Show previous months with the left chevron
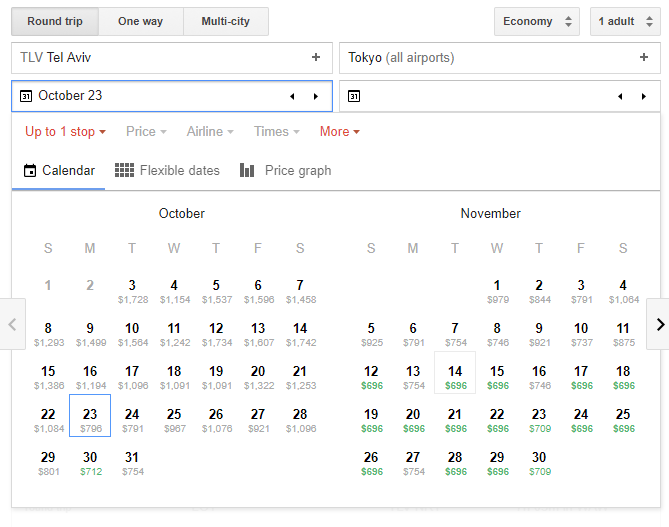 click(12, 324)
